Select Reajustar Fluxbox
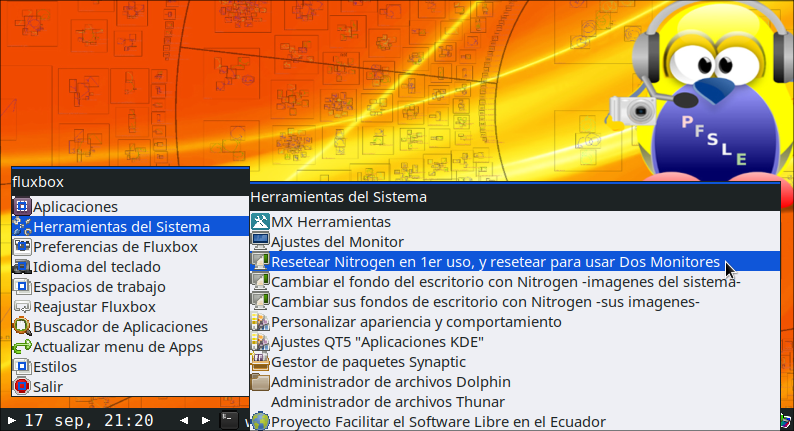794x431 pixels. [x=131, y=307]
